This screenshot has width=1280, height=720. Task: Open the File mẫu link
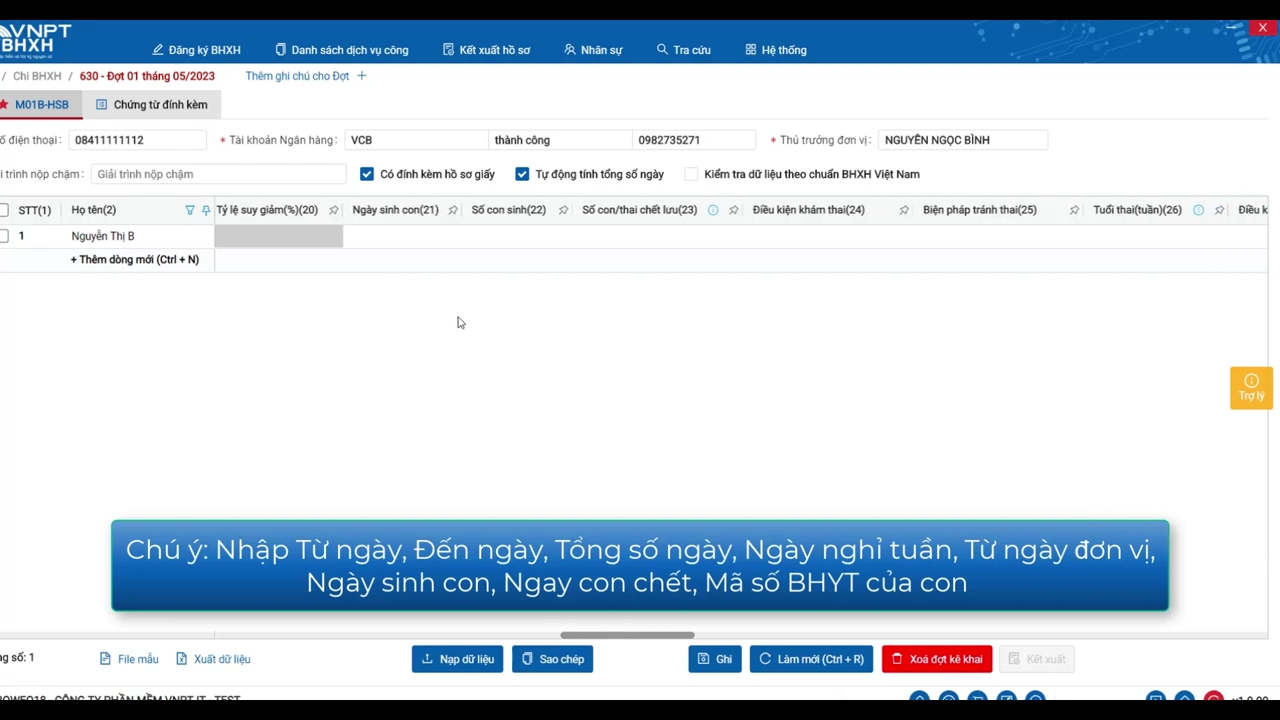tap(129, 659)
